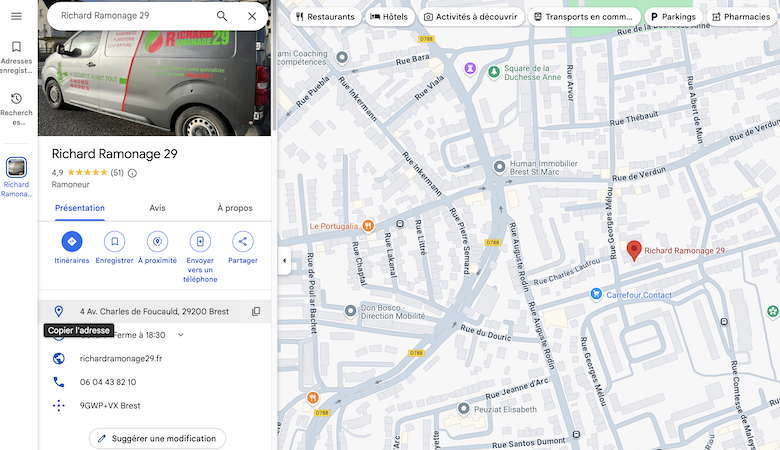Click the panel vertical scrollbar

[274, 65]
